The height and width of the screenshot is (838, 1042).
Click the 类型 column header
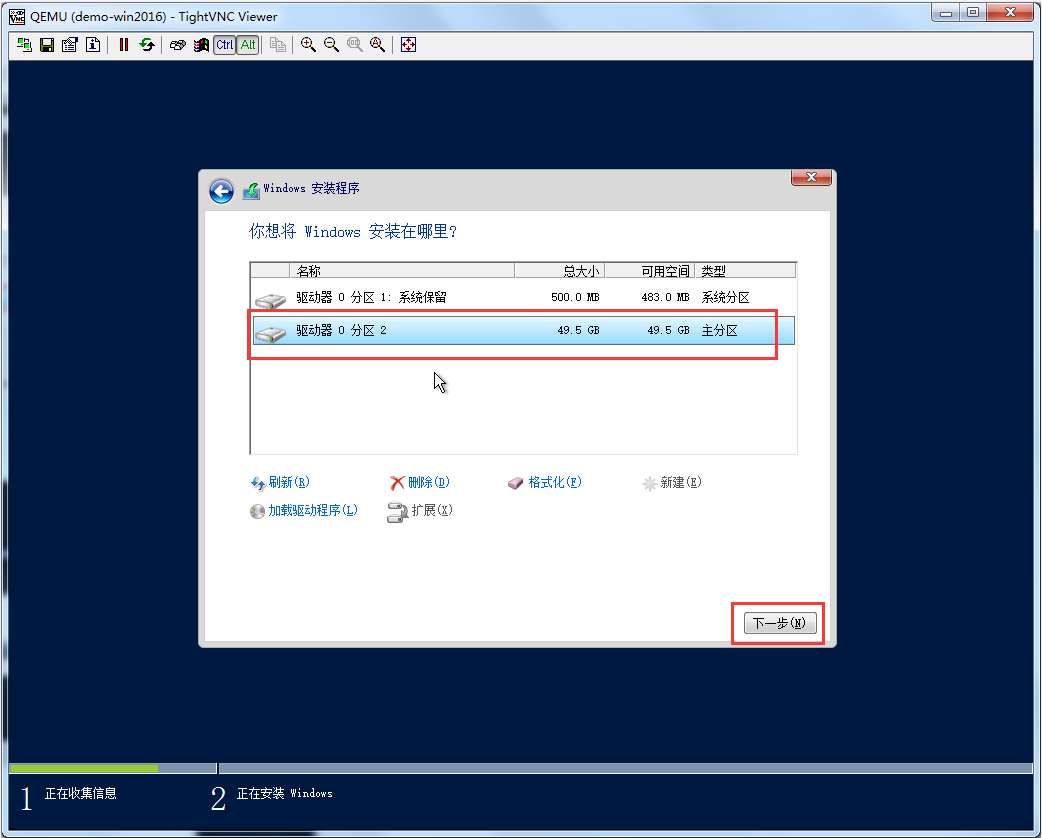(745, 270)
